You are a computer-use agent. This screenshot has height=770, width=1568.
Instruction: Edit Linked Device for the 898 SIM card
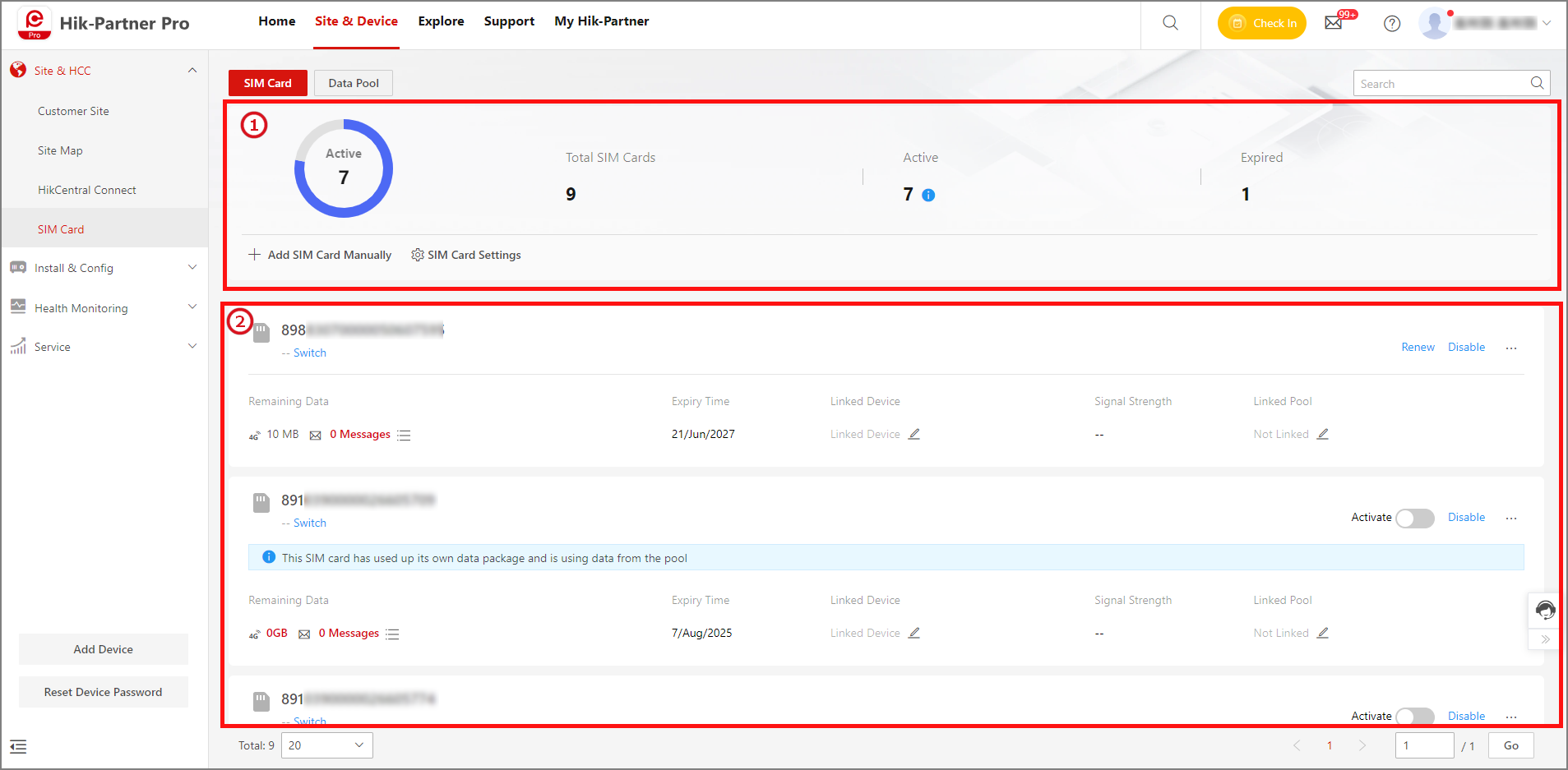point(914,434)
